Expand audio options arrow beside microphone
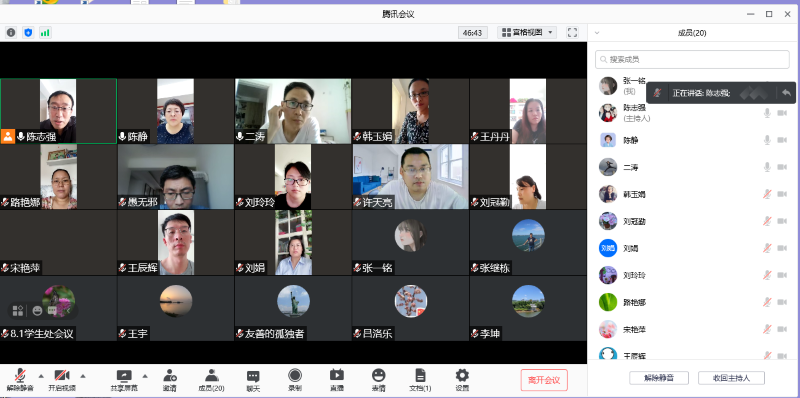This screenshot has height=398, width=800. [x=41, y=376]
